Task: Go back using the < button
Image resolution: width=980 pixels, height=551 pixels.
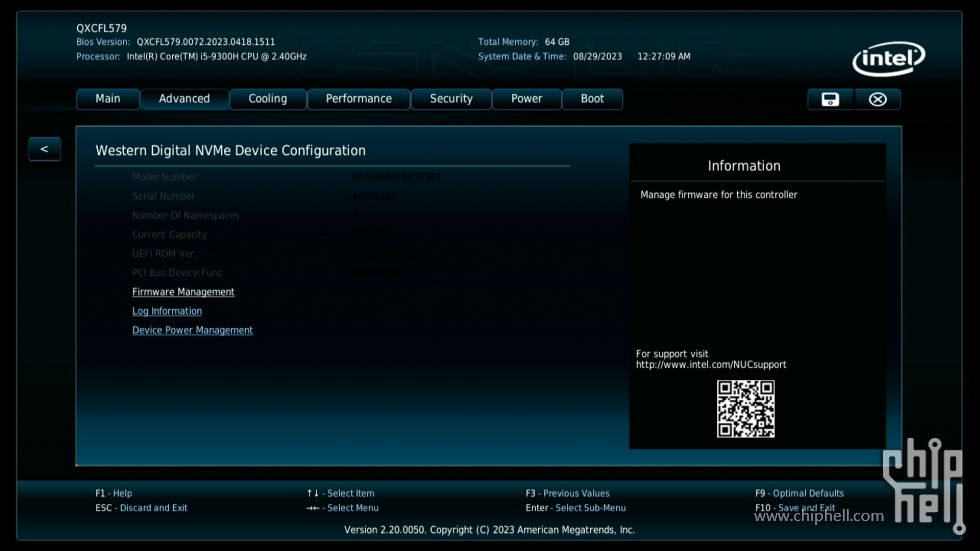Action: tap(44, 149)
